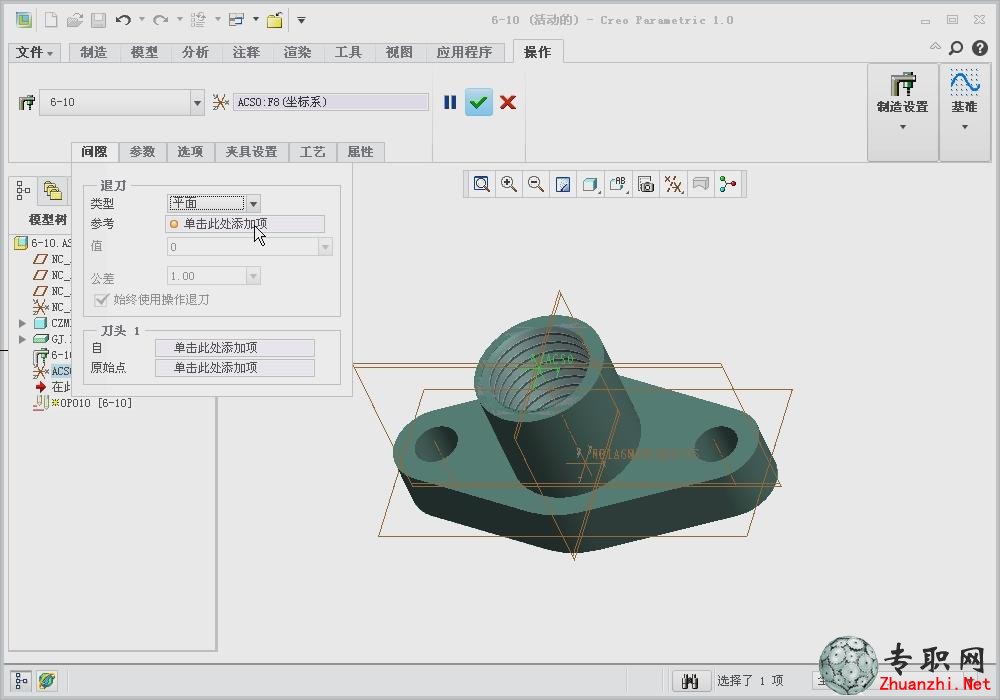The width and height of the screenshot is (1000, 700).
Task: Open quick access toolbar customize arrow
Action: [x=301, y=20]
